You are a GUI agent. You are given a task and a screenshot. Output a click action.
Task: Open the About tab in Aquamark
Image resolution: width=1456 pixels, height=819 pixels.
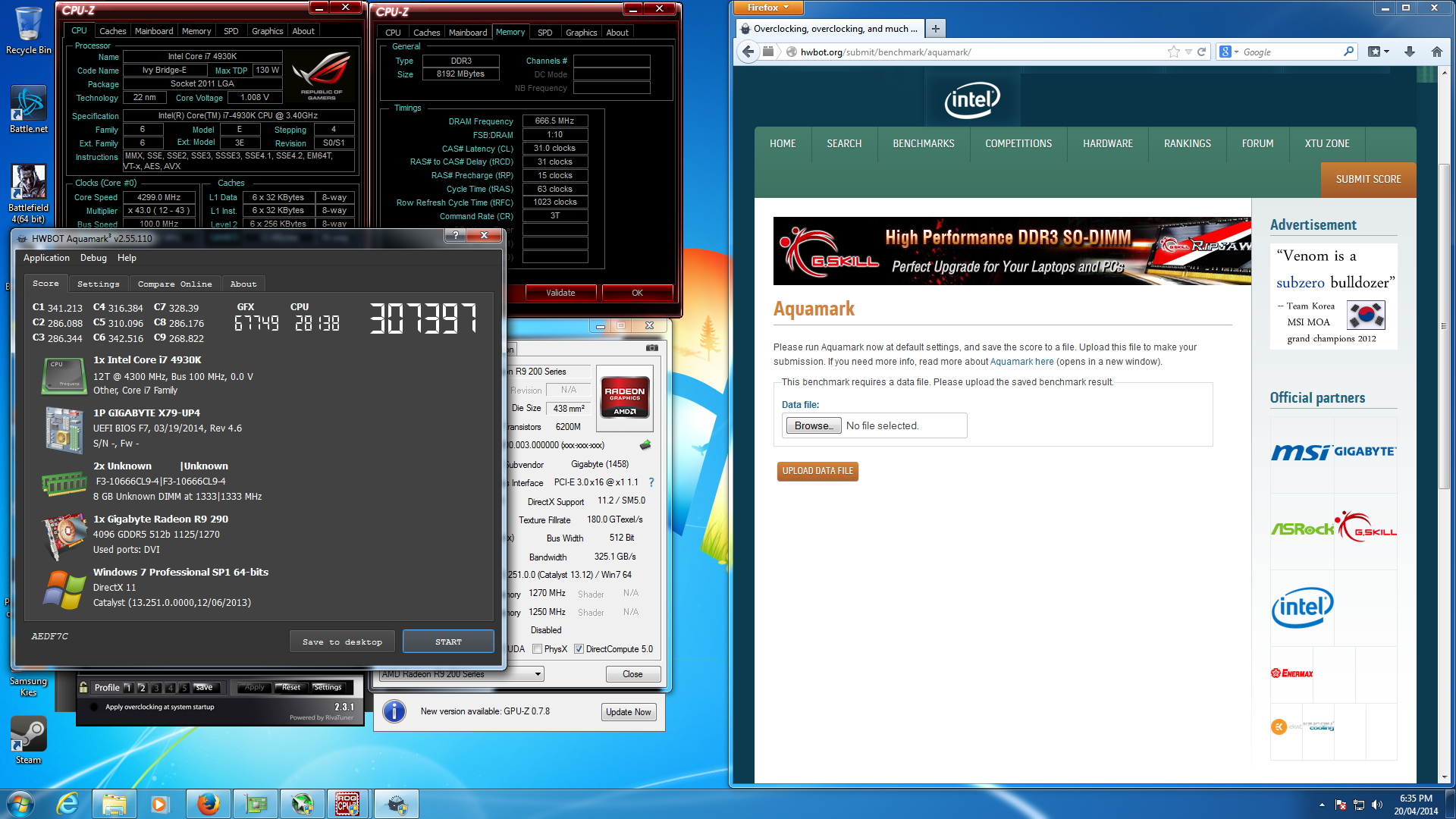pos(243,284)
